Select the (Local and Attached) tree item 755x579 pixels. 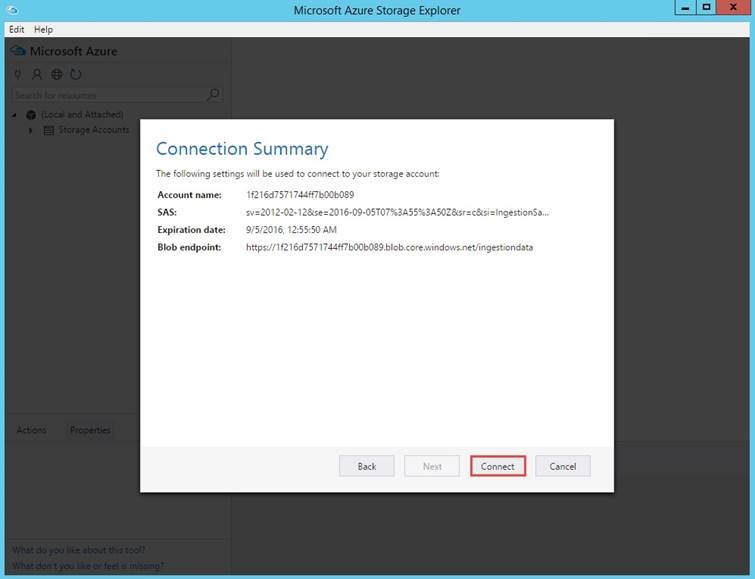coord(82,115)
